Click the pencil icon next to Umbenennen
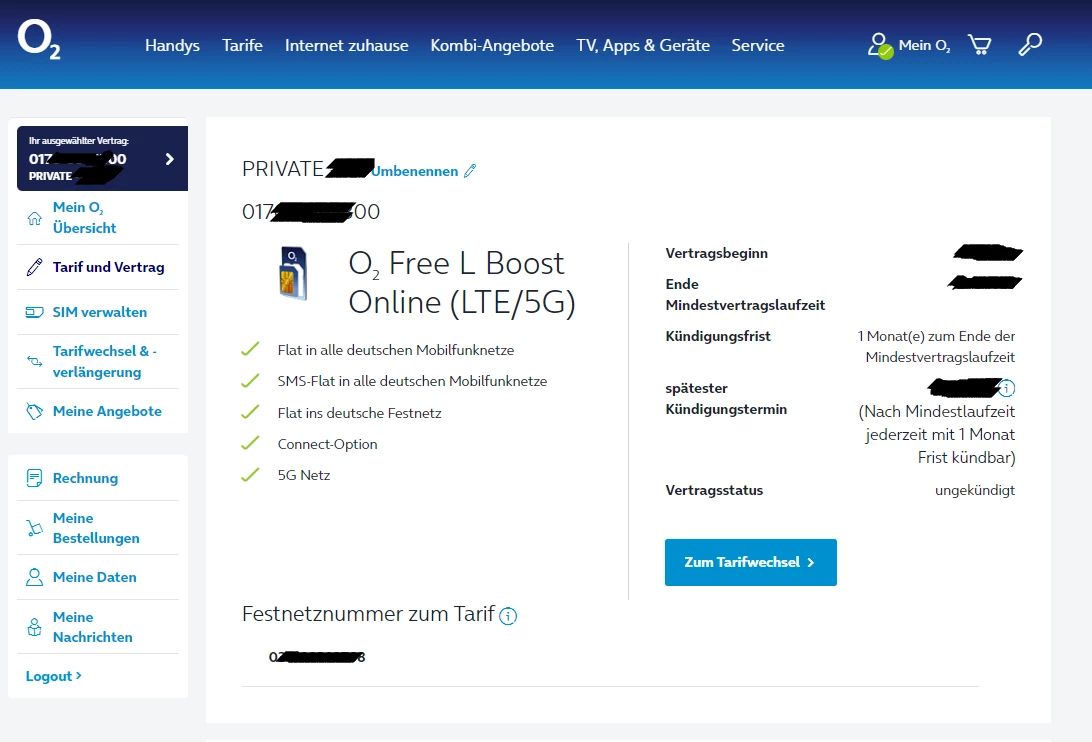Viewport: 1092px width, 742px height. pos(470,171)
